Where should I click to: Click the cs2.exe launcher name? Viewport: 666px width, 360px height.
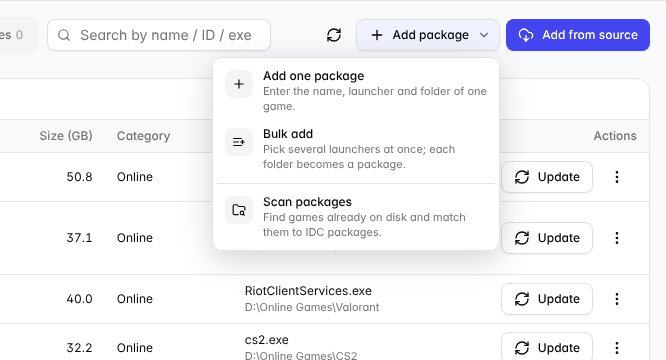click(266, 340)
